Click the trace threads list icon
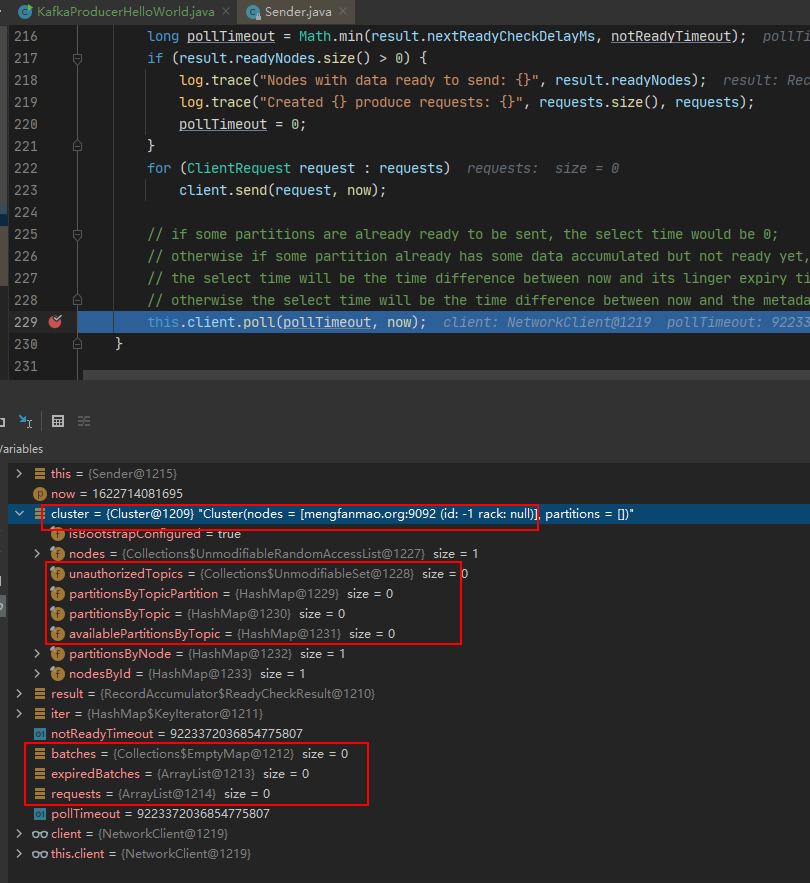This screenshot has width=810, height=883. pos(84,421)
